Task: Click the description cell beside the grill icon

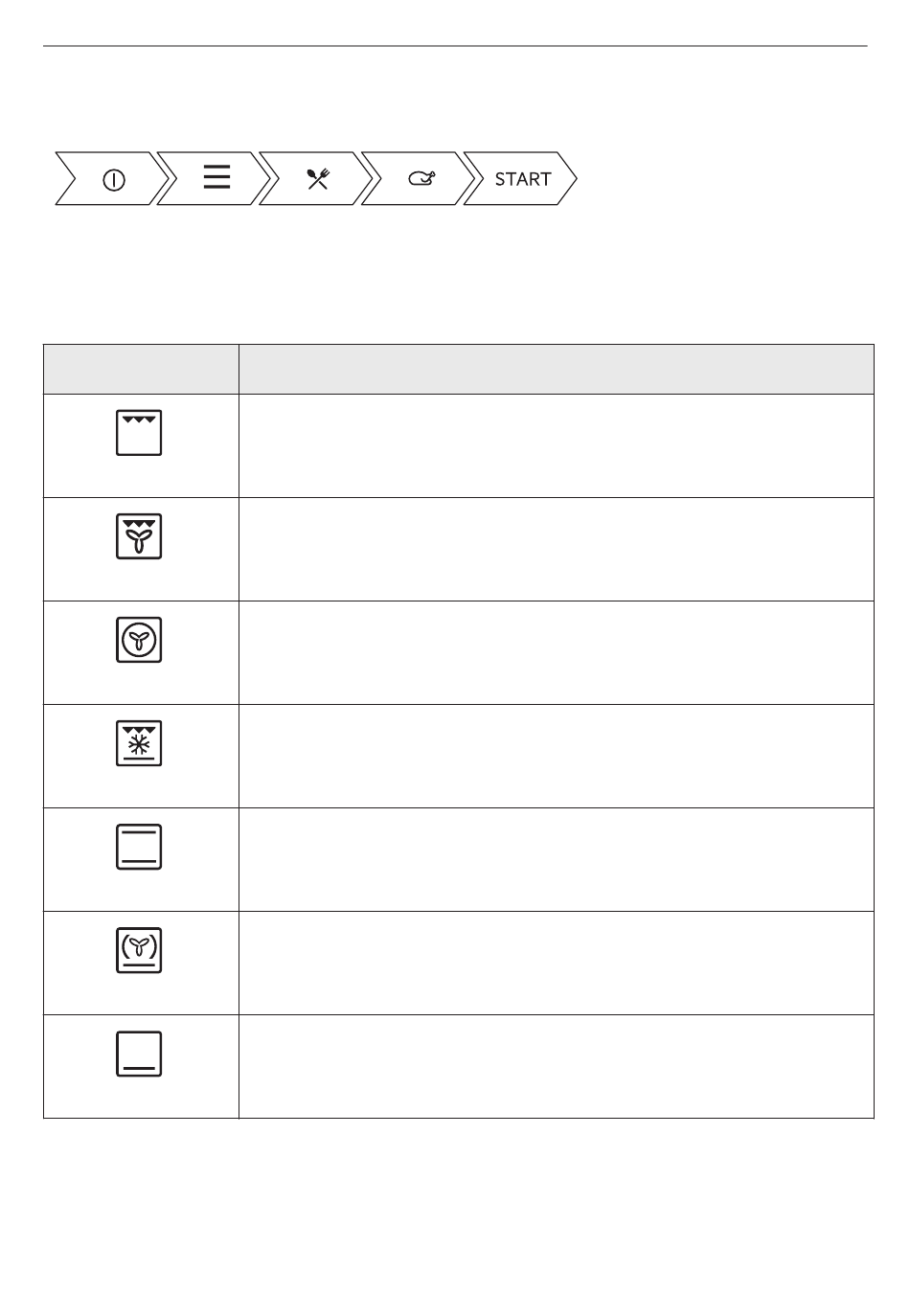Action: pos(557,445)
